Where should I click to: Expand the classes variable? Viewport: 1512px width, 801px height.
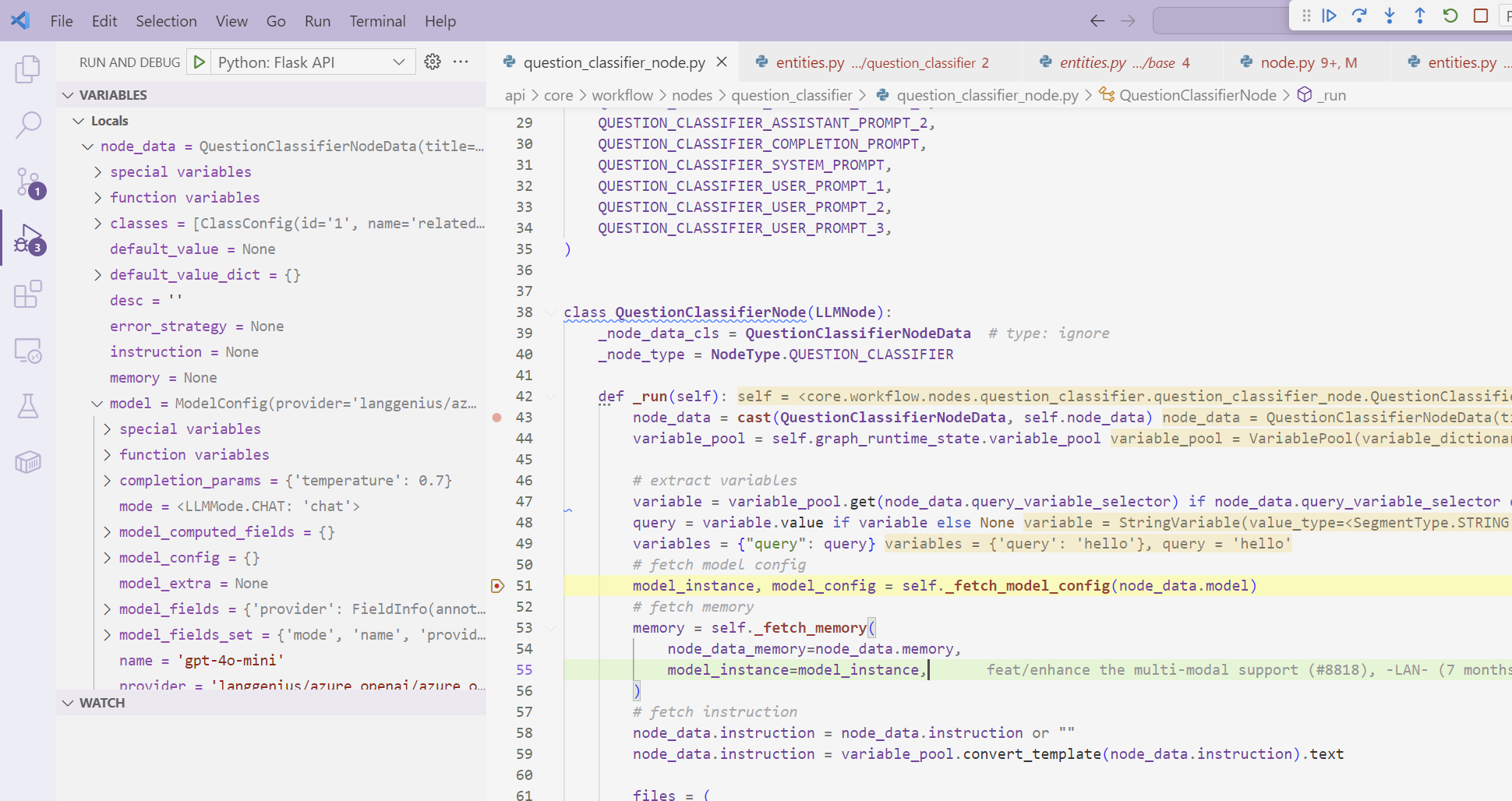(97, 224)
